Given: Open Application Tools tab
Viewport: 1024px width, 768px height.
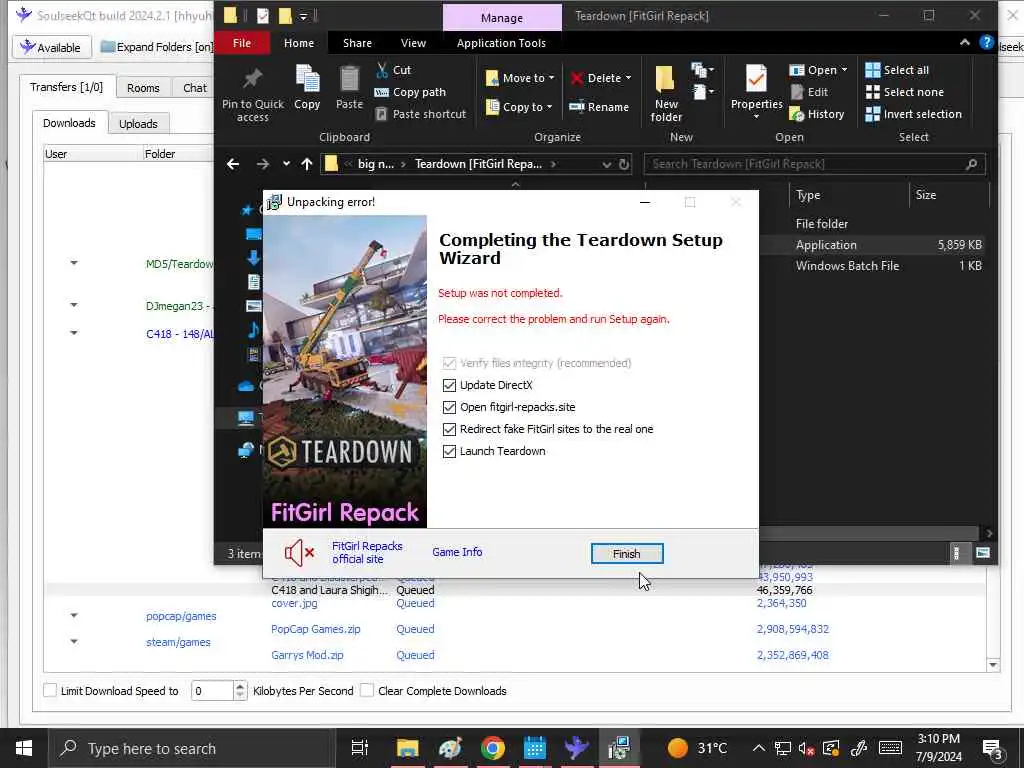Looking at the screenshot, I should point(501,43).
